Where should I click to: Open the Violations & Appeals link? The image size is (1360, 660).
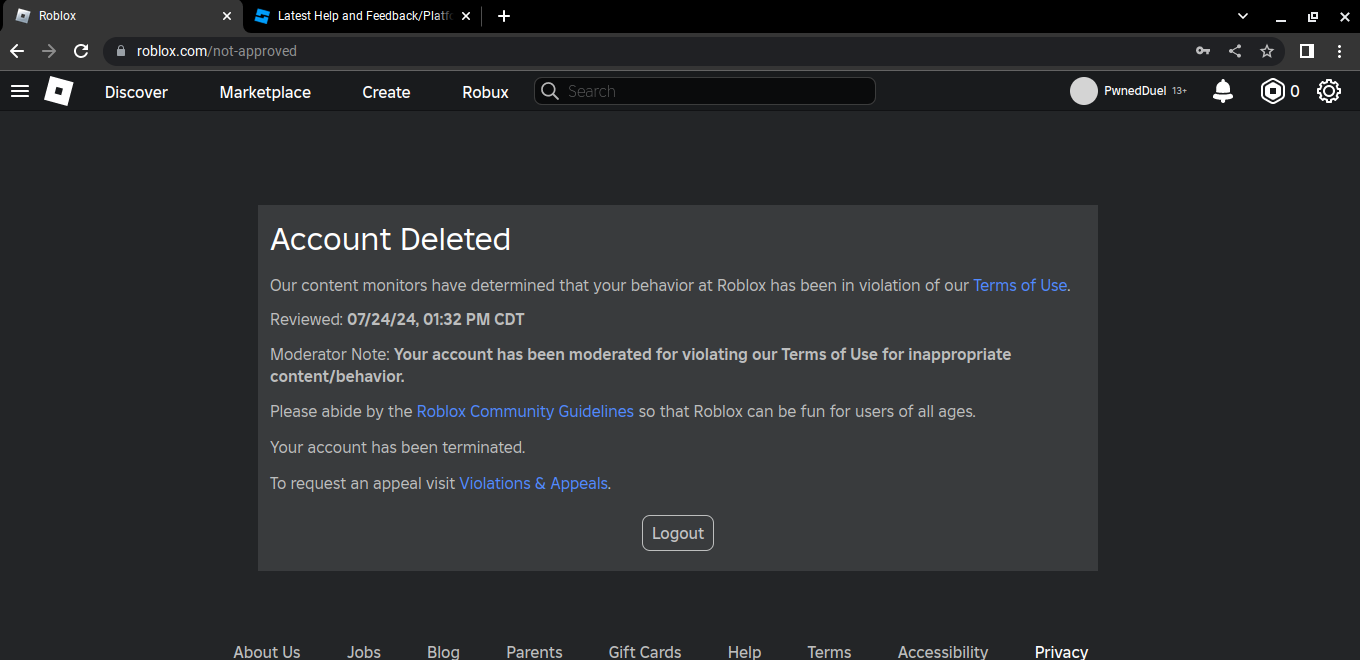pos(533,483)
